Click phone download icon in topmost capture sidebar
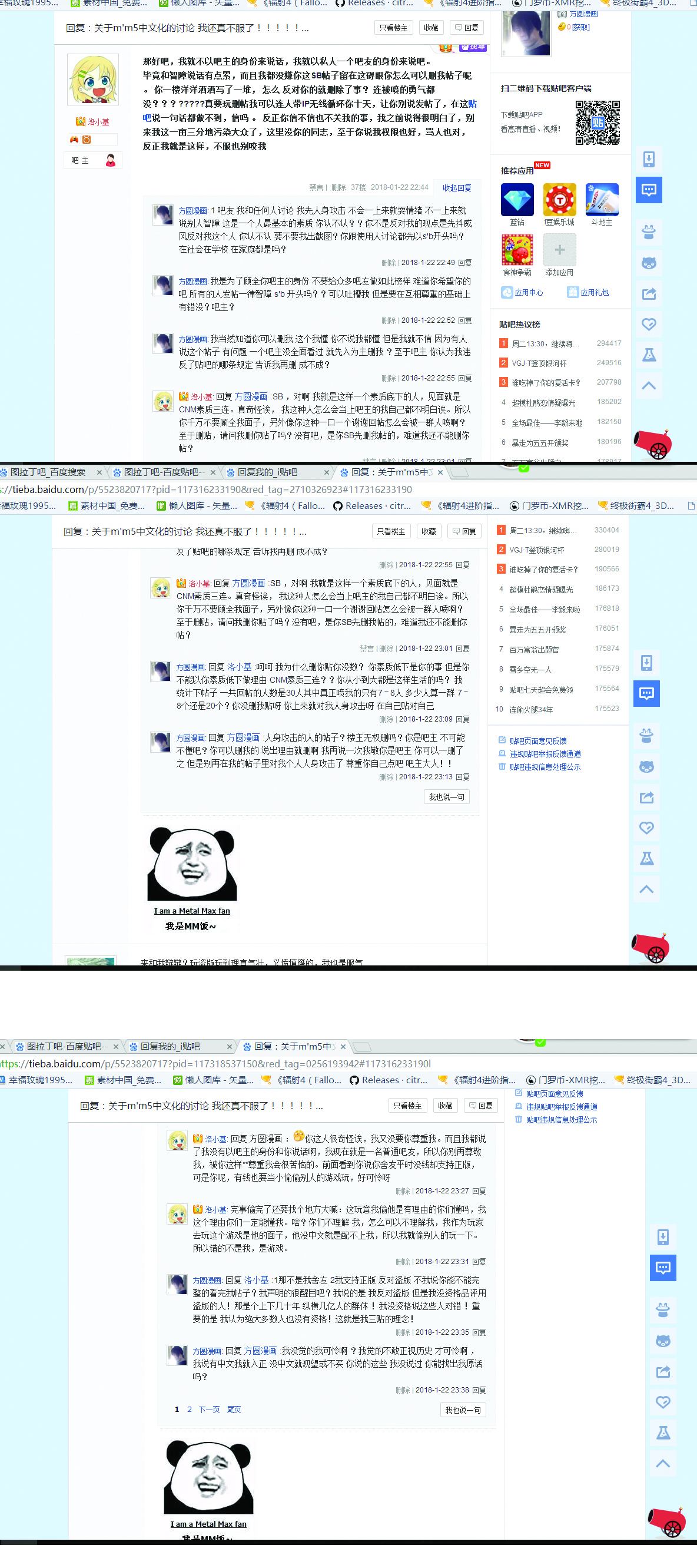697x1568 pixels. coord(649,160)
